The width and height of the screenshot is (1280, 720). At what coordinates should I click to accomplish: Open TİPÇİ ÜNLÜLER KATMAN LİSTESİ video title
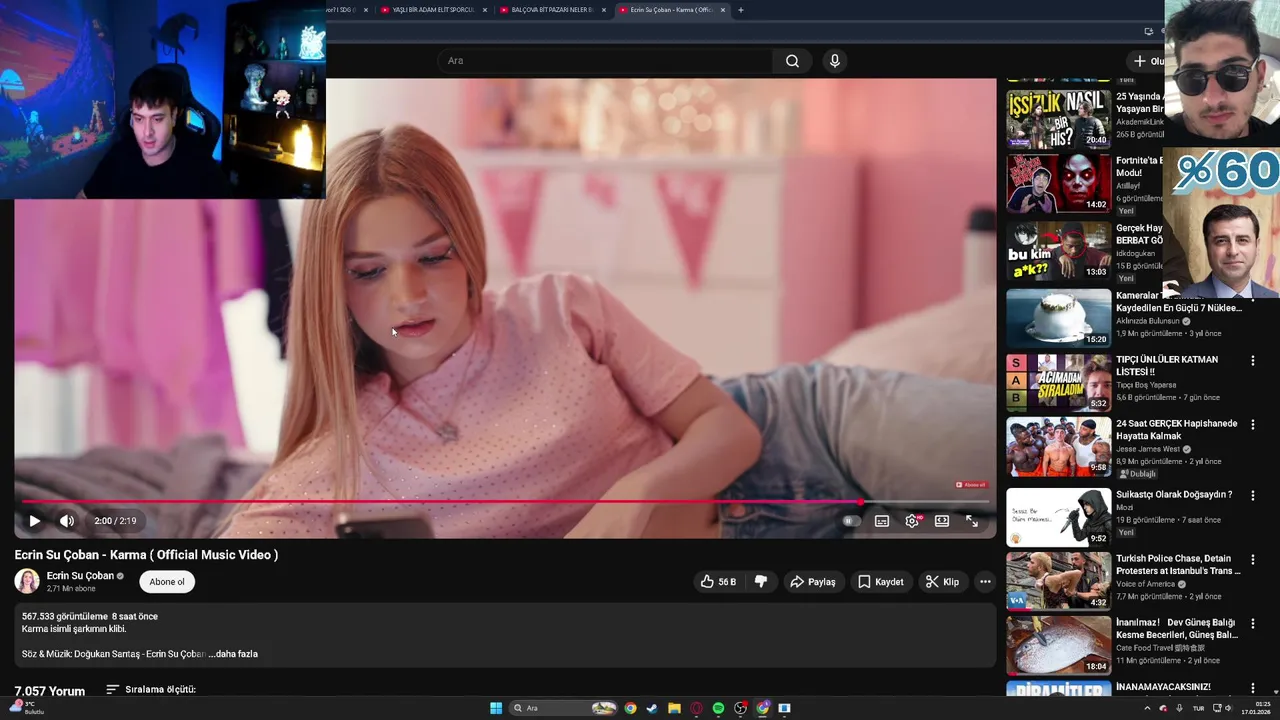coord(1167,365)
